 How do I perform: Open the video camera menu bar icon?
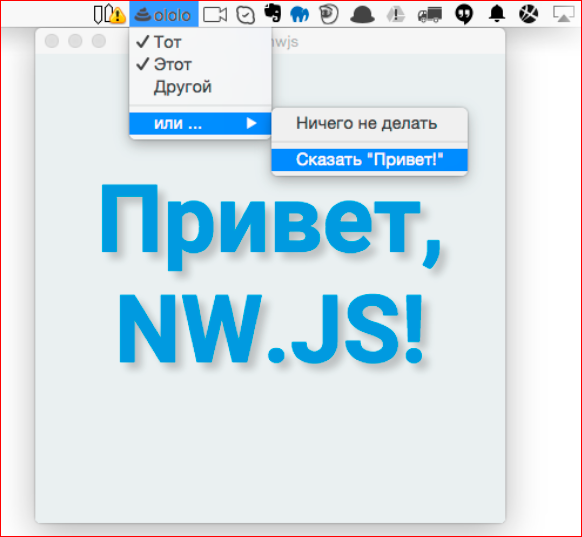(x=215, y=15)
